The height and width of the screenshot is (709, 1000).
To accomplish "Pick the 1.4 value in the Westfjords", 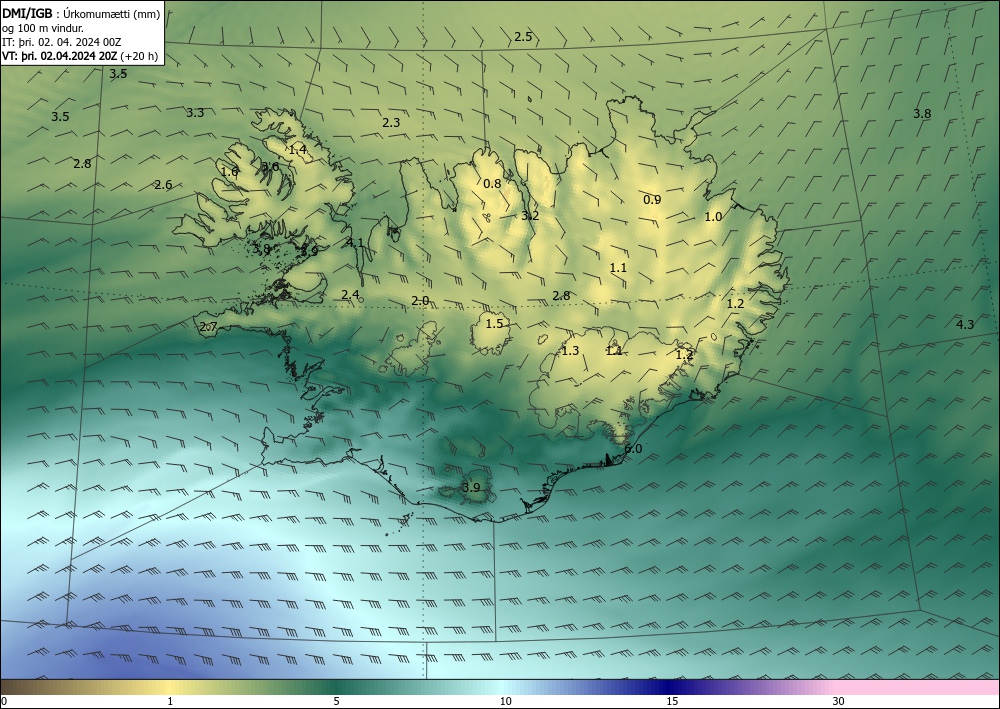I will tap(298, 150).
